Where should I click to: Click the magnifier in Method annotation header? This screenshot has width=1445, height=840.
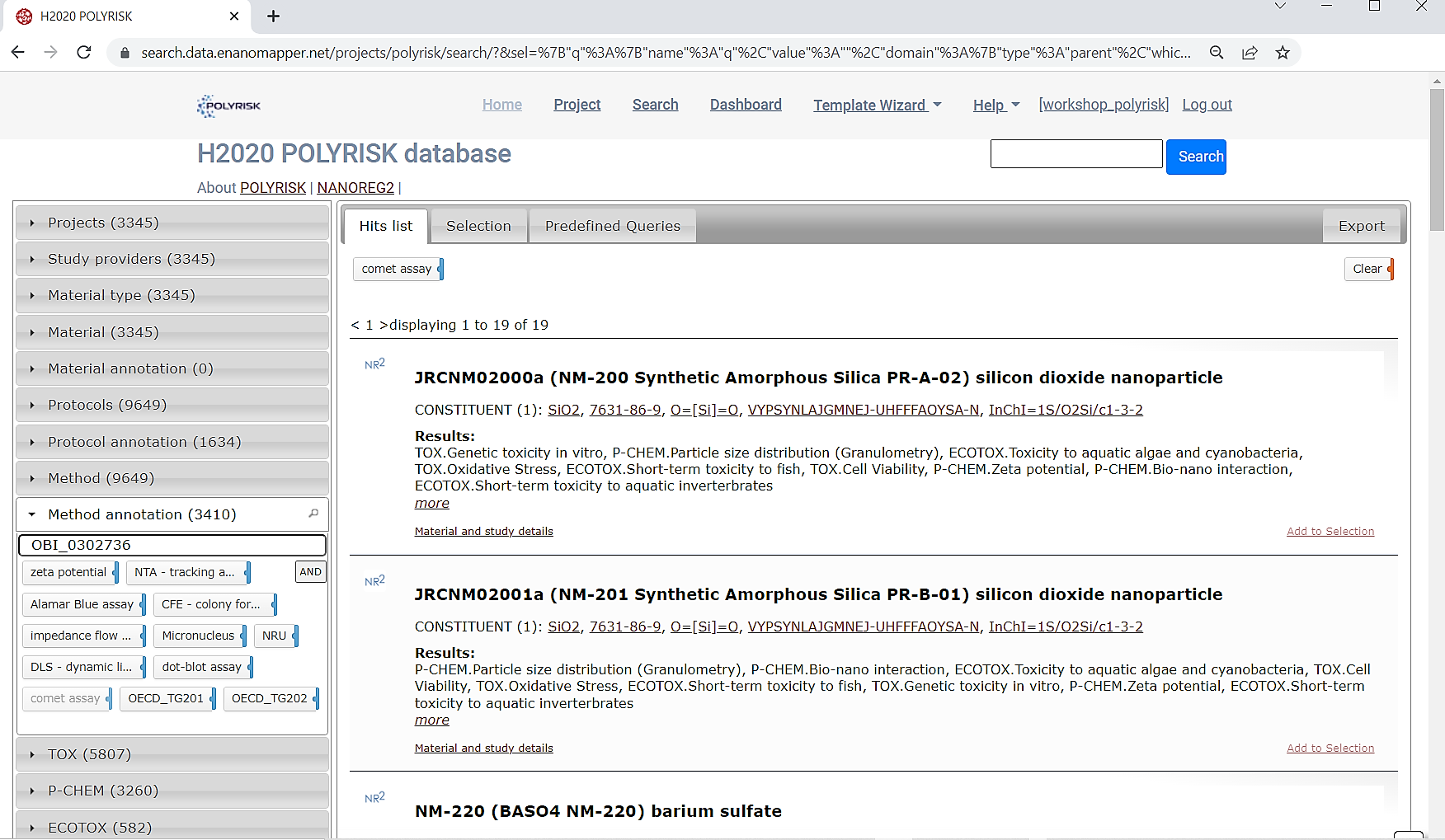coord(313,514)
